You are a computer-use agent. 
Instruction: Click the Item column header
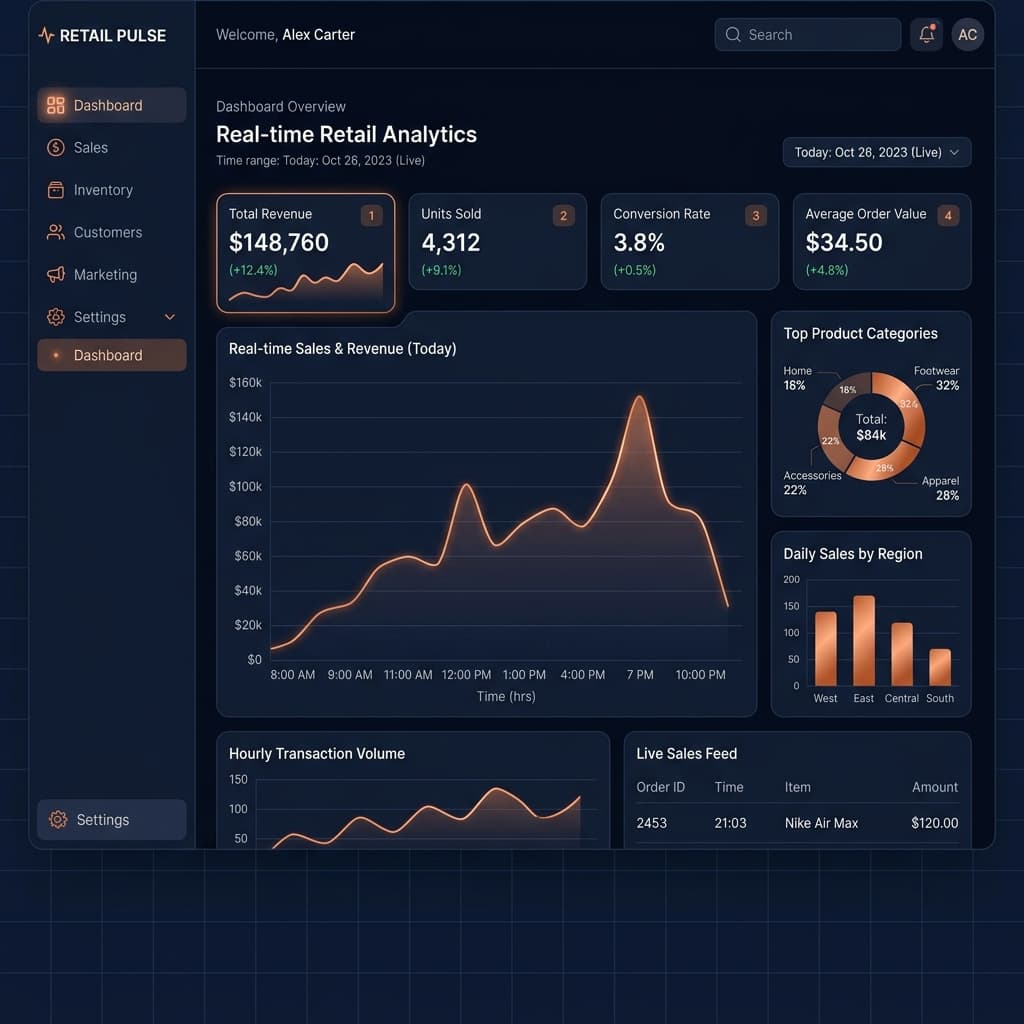click(797, 787)
